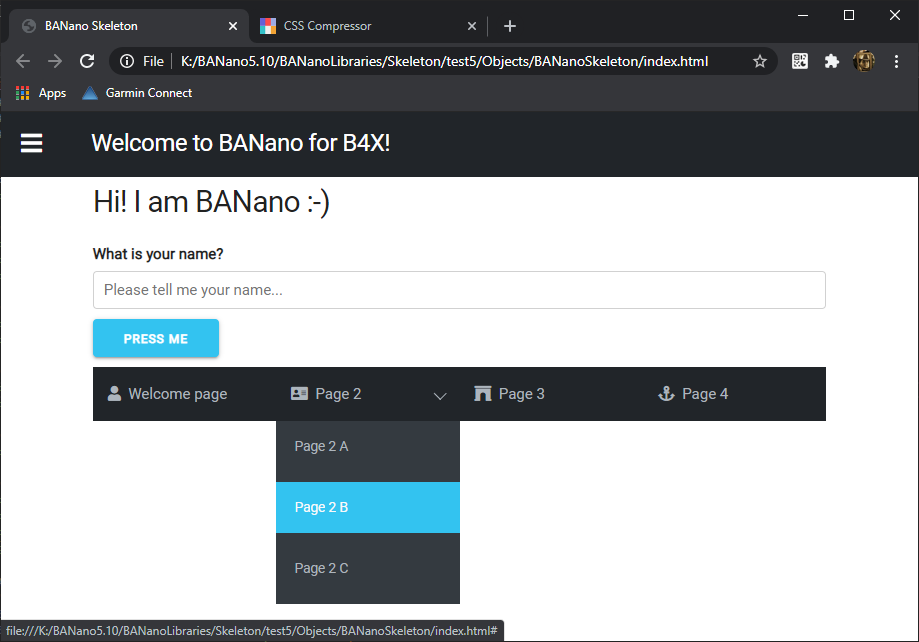
Task: Open the Extensions puzzle piece icon
Action: click(x=832, y=61)
